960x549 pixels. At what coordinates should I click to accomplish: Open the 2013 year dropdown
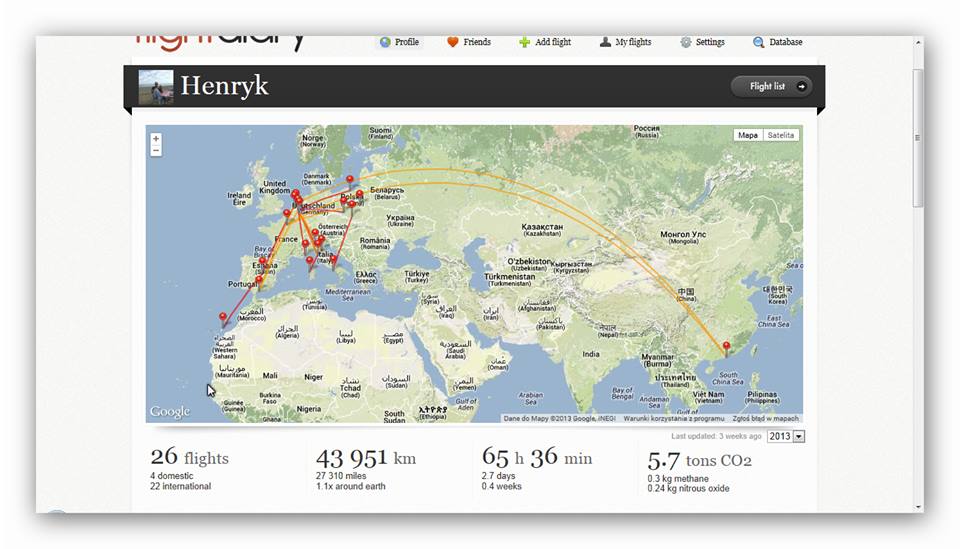tap(786, 436)
